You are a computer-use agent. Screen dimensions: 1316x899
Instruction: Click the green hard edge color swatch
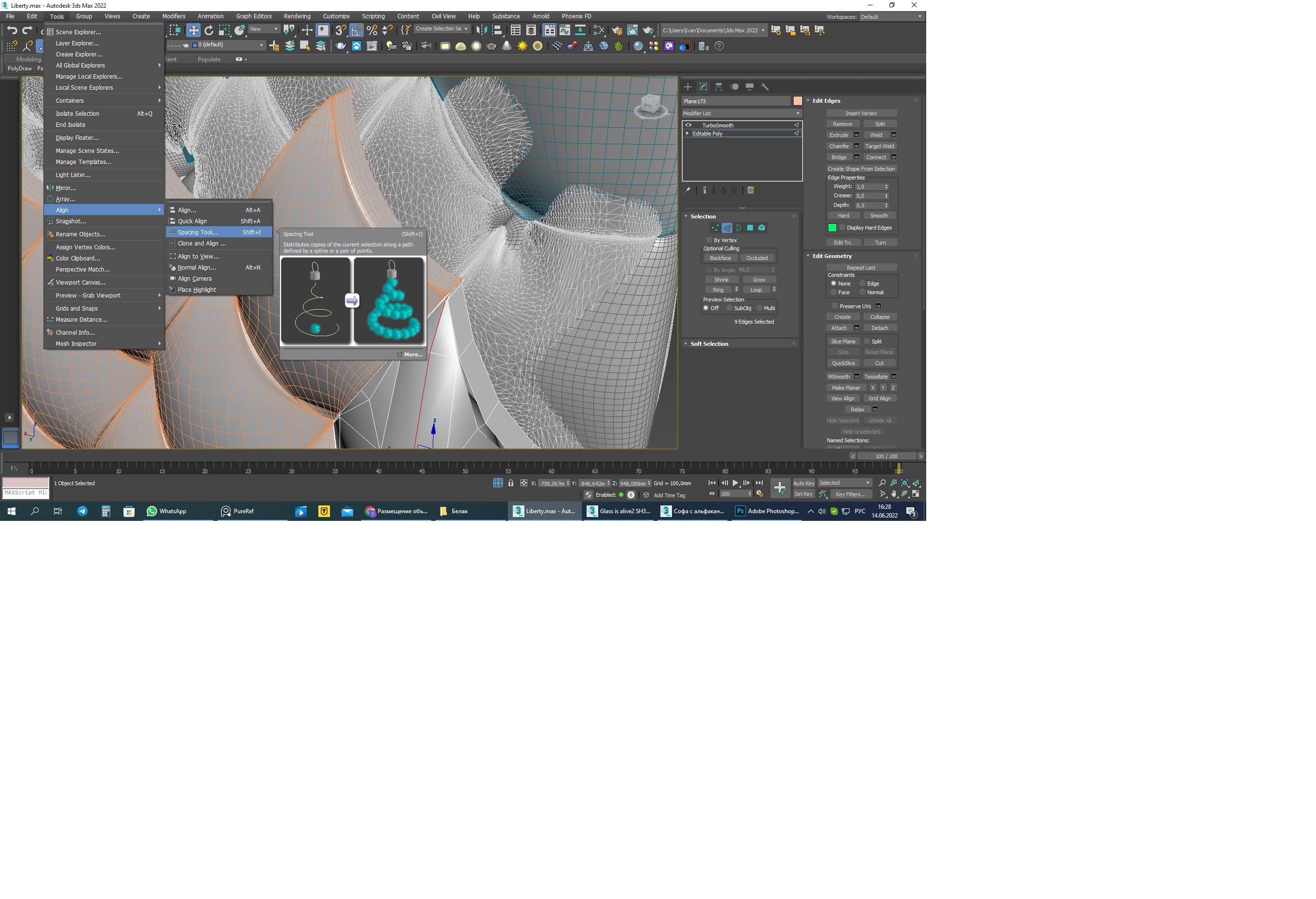(x=832, y=228)
